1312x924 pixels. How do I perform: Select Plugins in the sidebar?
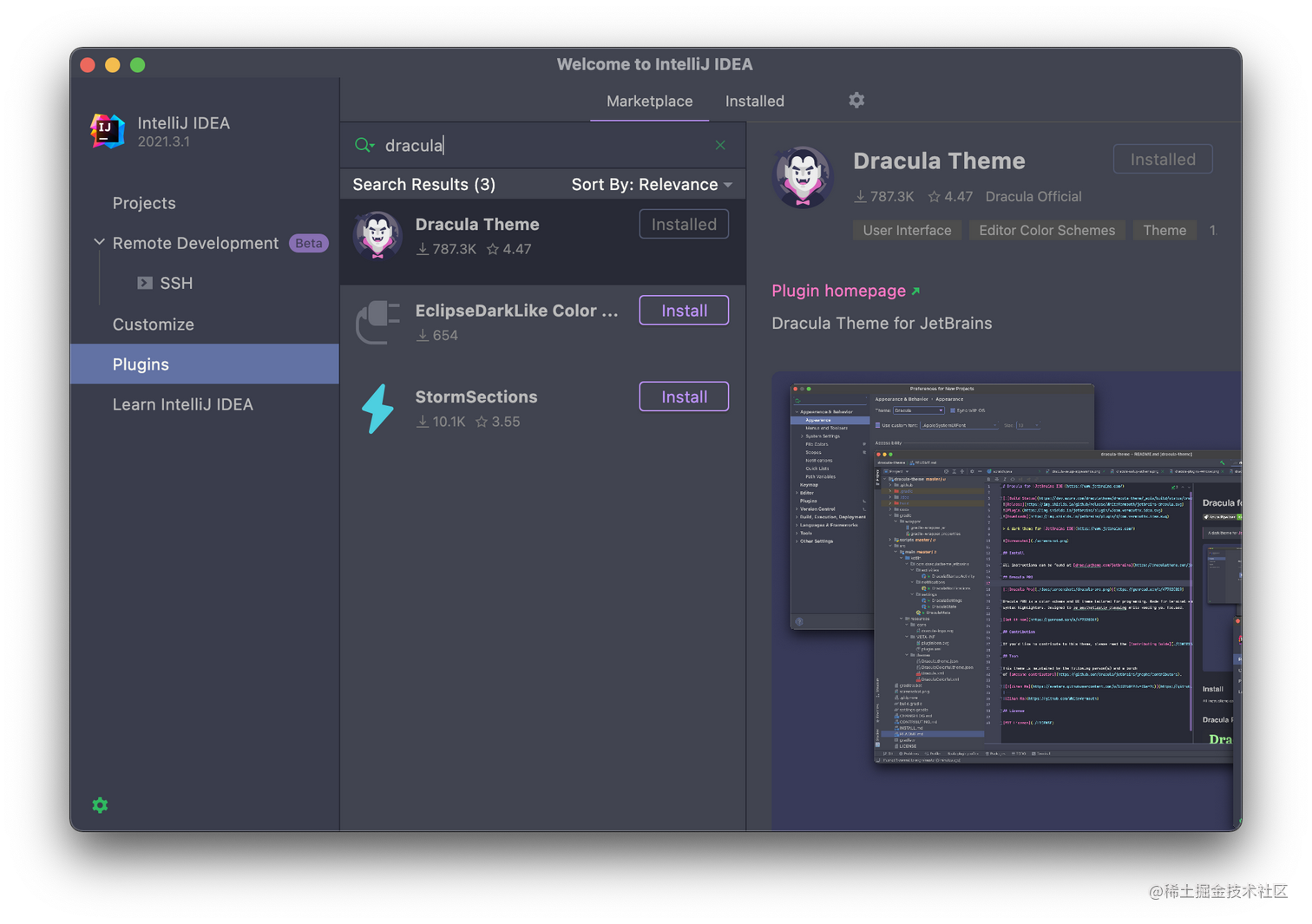coord(205,364)
